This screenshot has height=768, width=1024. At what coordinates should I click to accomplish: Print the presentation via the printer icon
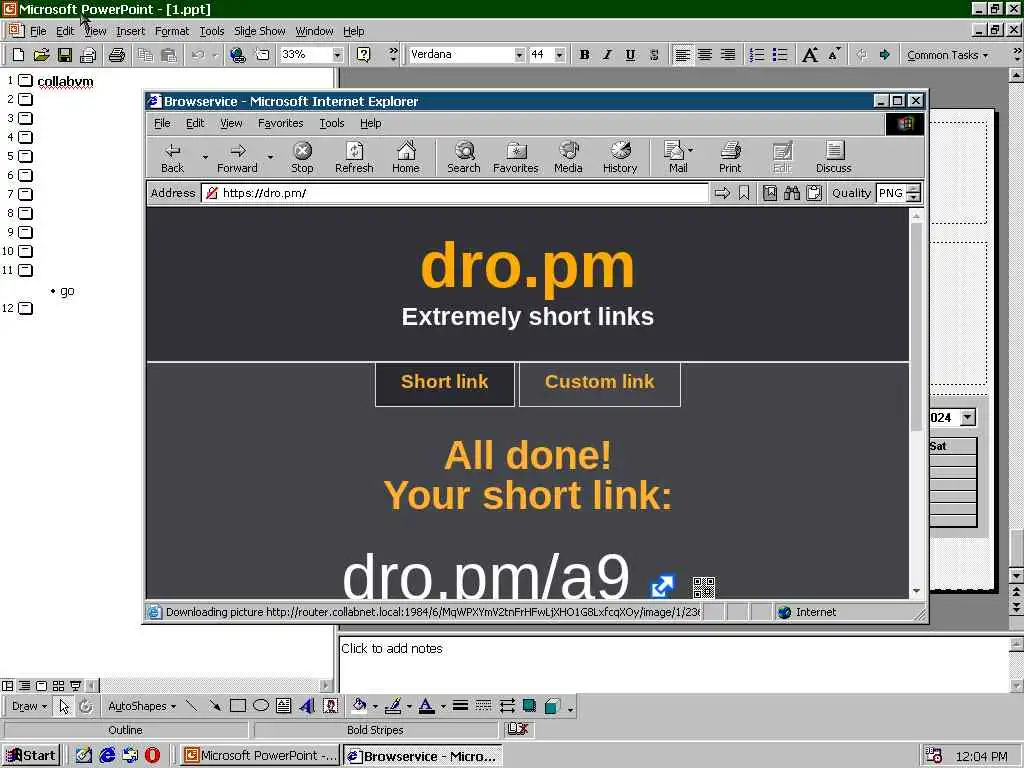click(x=117, y=55)
